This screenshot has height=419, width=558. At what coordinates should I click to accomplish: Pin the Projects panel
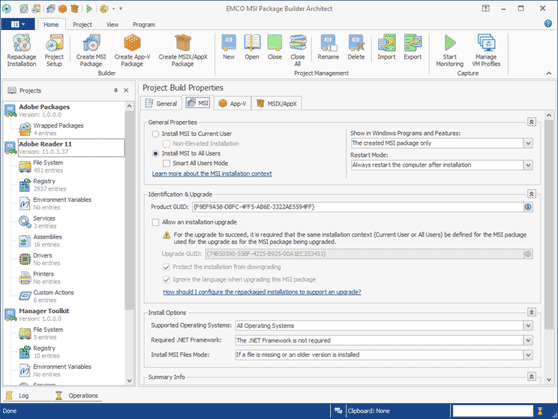point(116,90)
